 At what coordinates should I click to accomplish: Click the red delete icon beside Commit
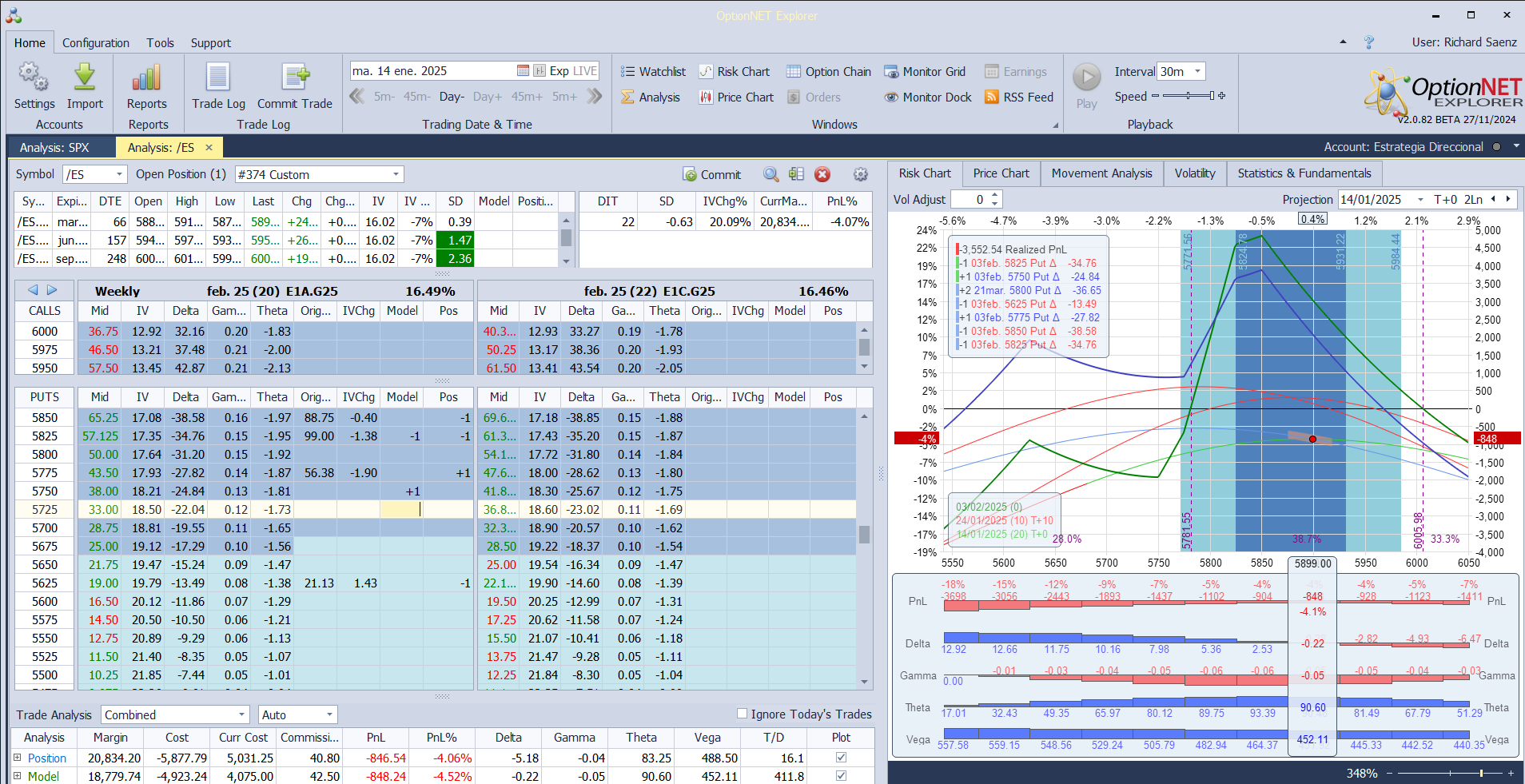coord(822,174)
